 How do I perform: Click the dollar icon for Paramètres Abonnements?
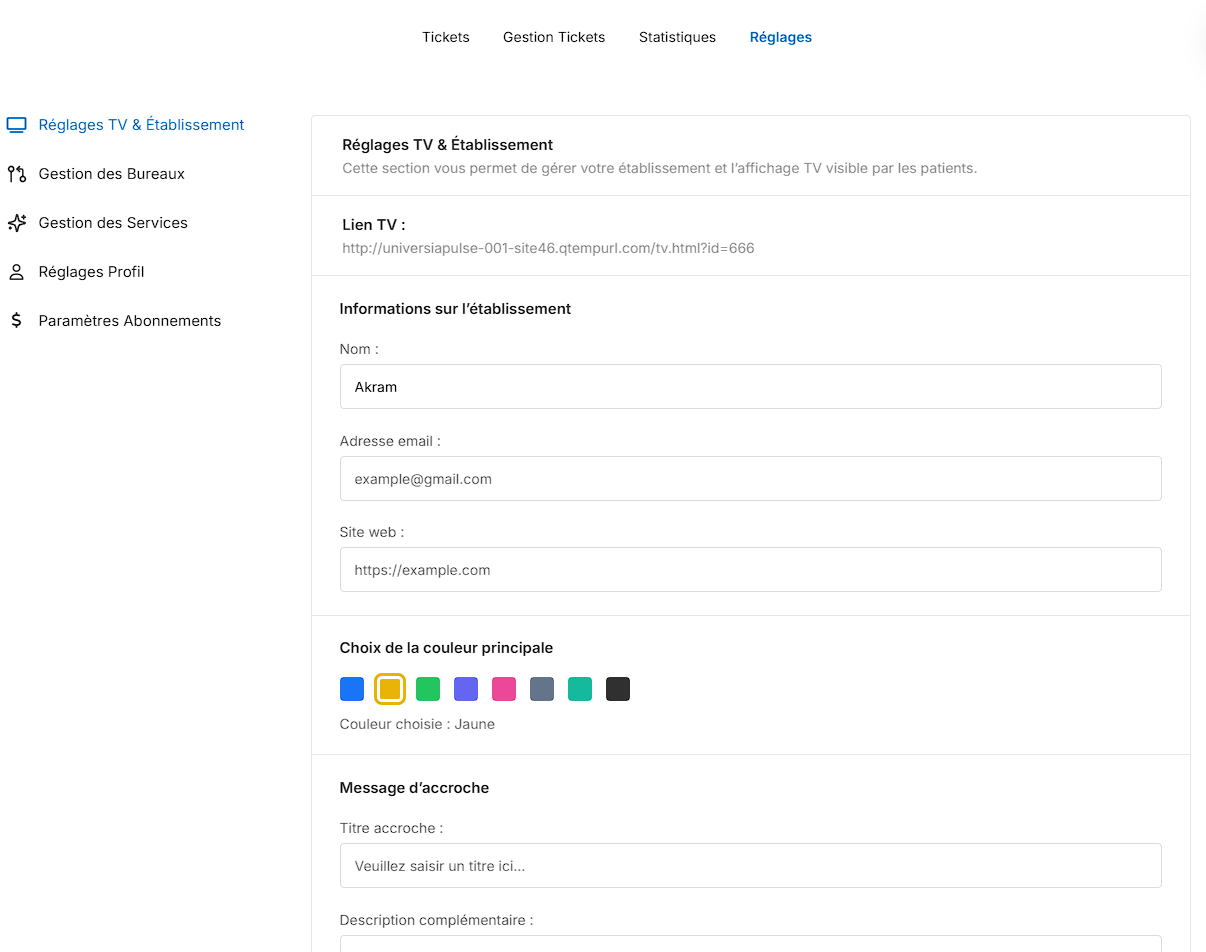point(16,321)
